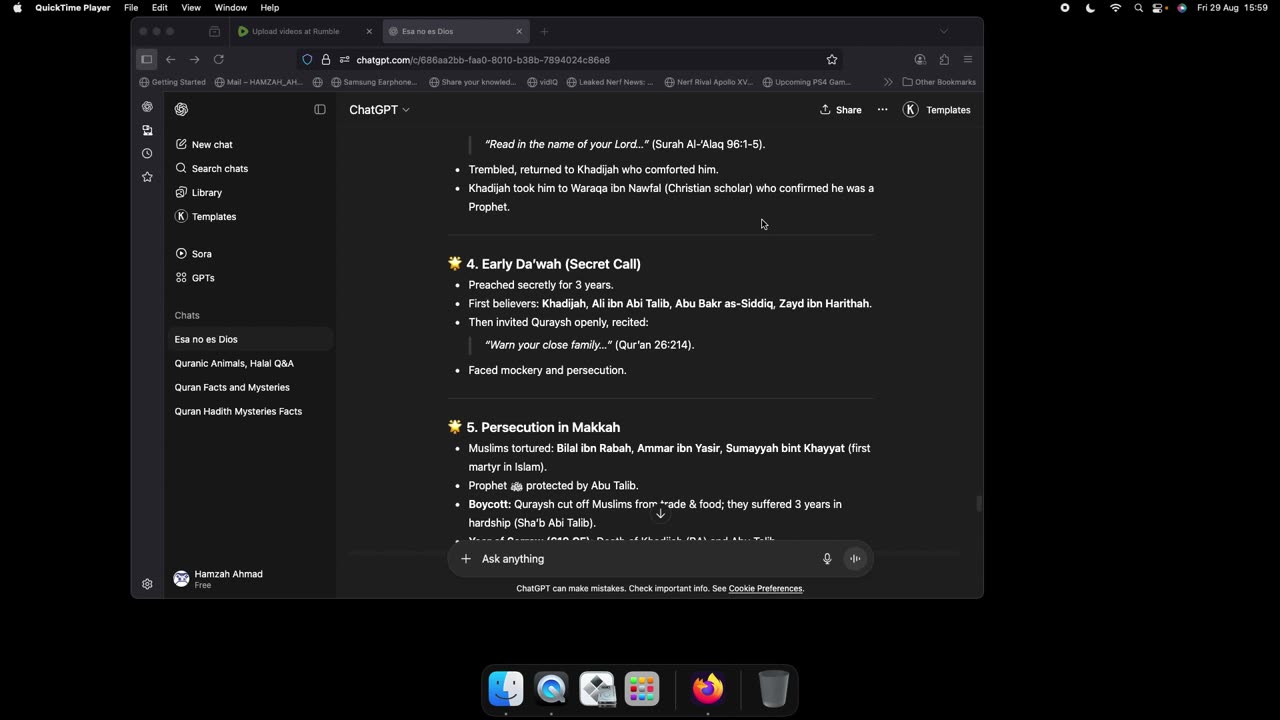This screenshot has height=720, width=1280.
Task: Go back one page
Action: 171,59
